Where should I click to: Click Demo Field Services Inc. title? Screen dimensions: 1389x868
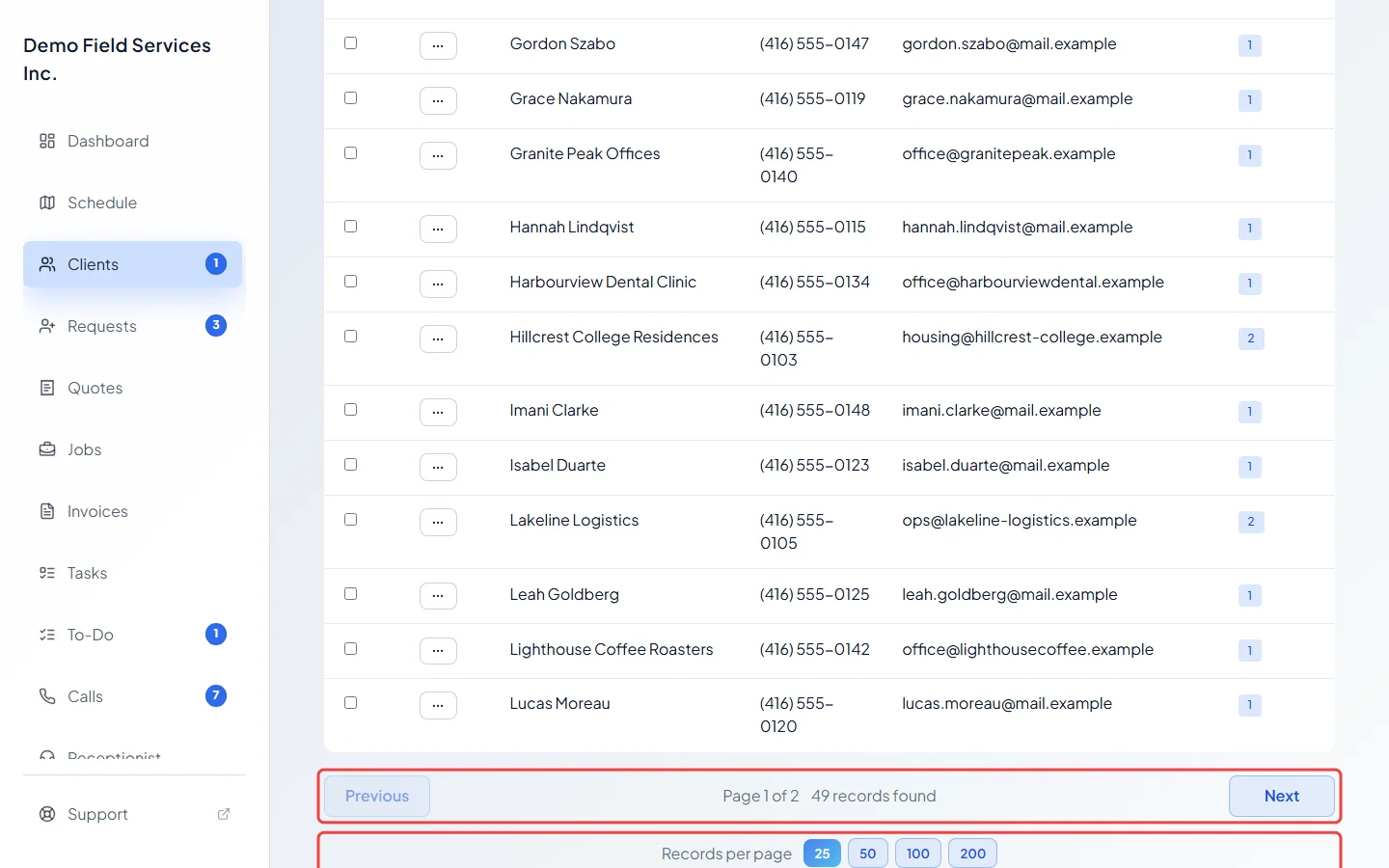pyautogui.click(x=117, y=59)
